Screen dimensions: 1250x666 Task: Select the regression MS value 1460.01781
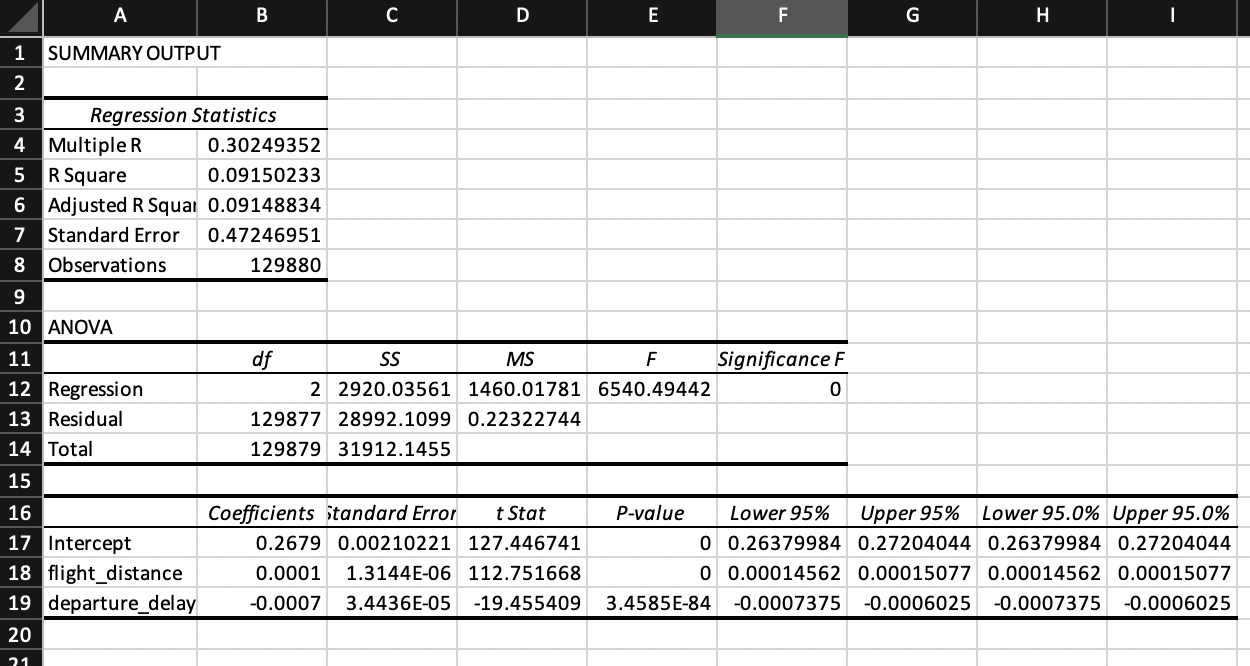tap(522, 389)
